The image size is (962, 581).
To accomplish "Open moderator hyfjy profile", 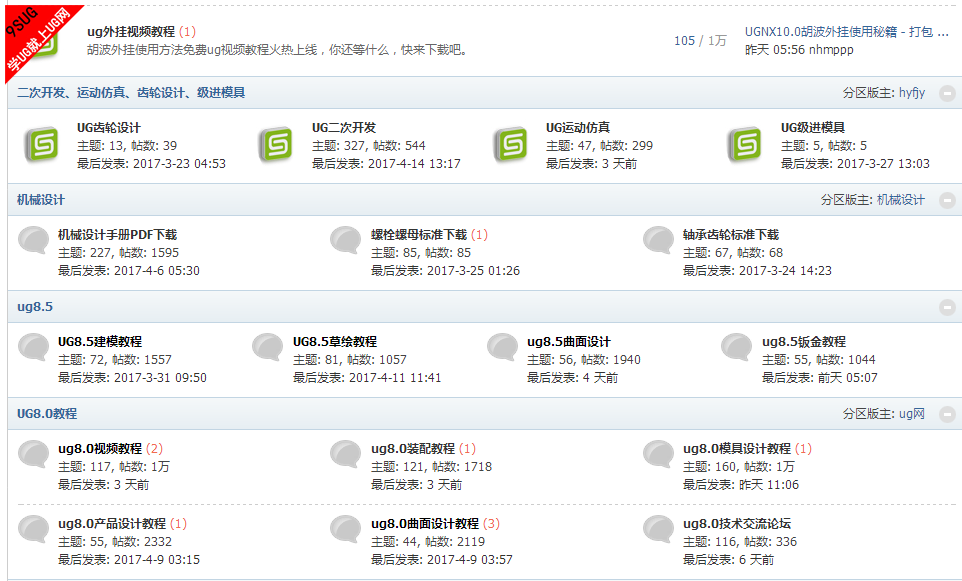I will (x=912, y=93).
